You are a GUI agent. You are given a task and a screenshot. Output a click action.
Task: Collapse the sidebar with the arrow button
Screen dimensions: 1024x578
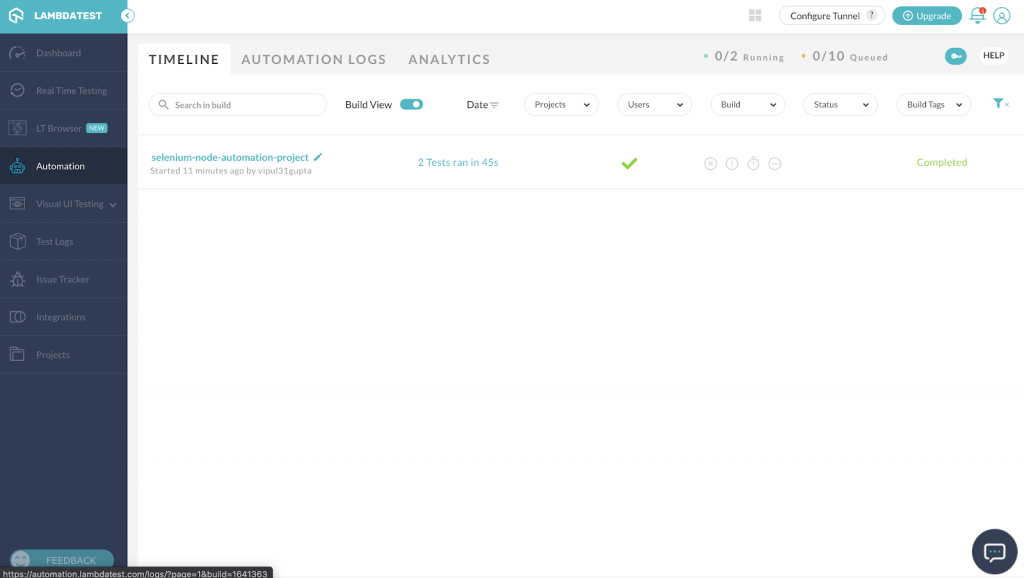(x=128, y=16)
